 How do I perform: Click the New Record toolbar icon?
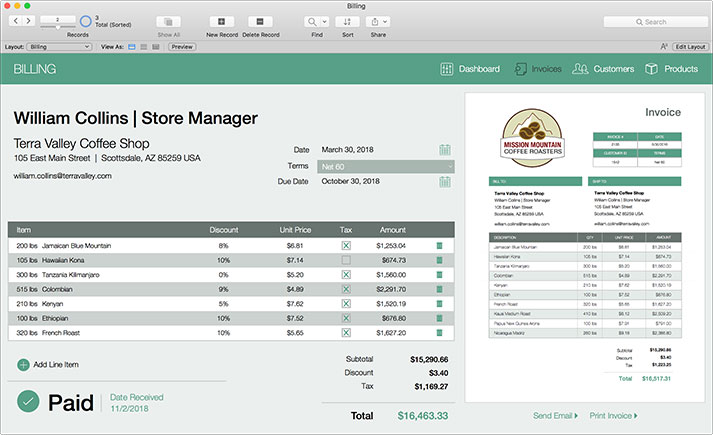(221, 21)
